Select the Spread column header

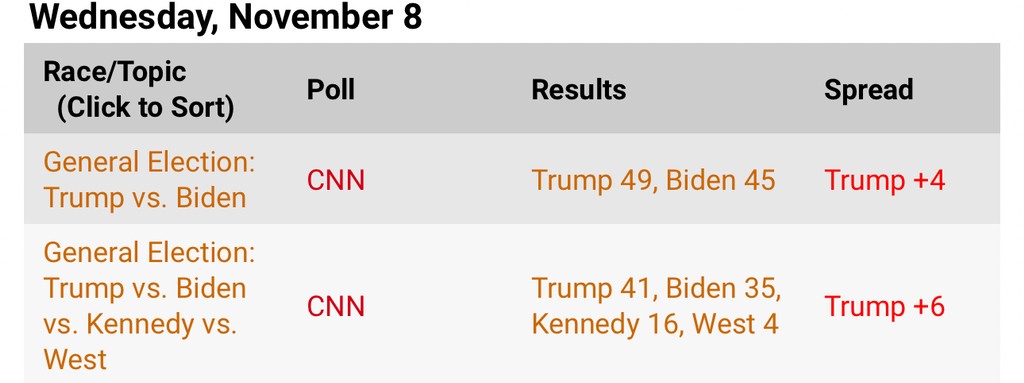pos(869,90)
